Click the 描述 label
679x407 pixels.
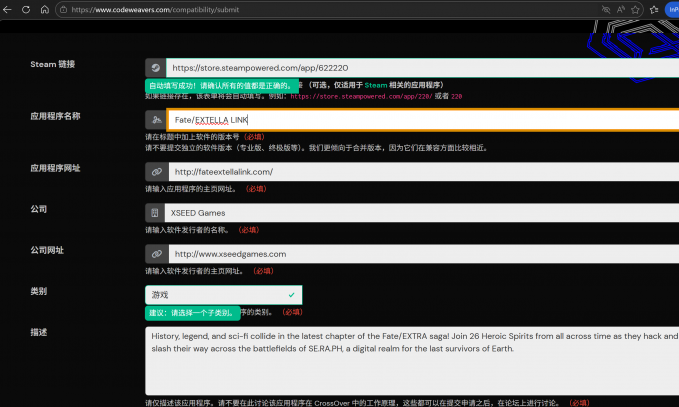coord(39,333)
